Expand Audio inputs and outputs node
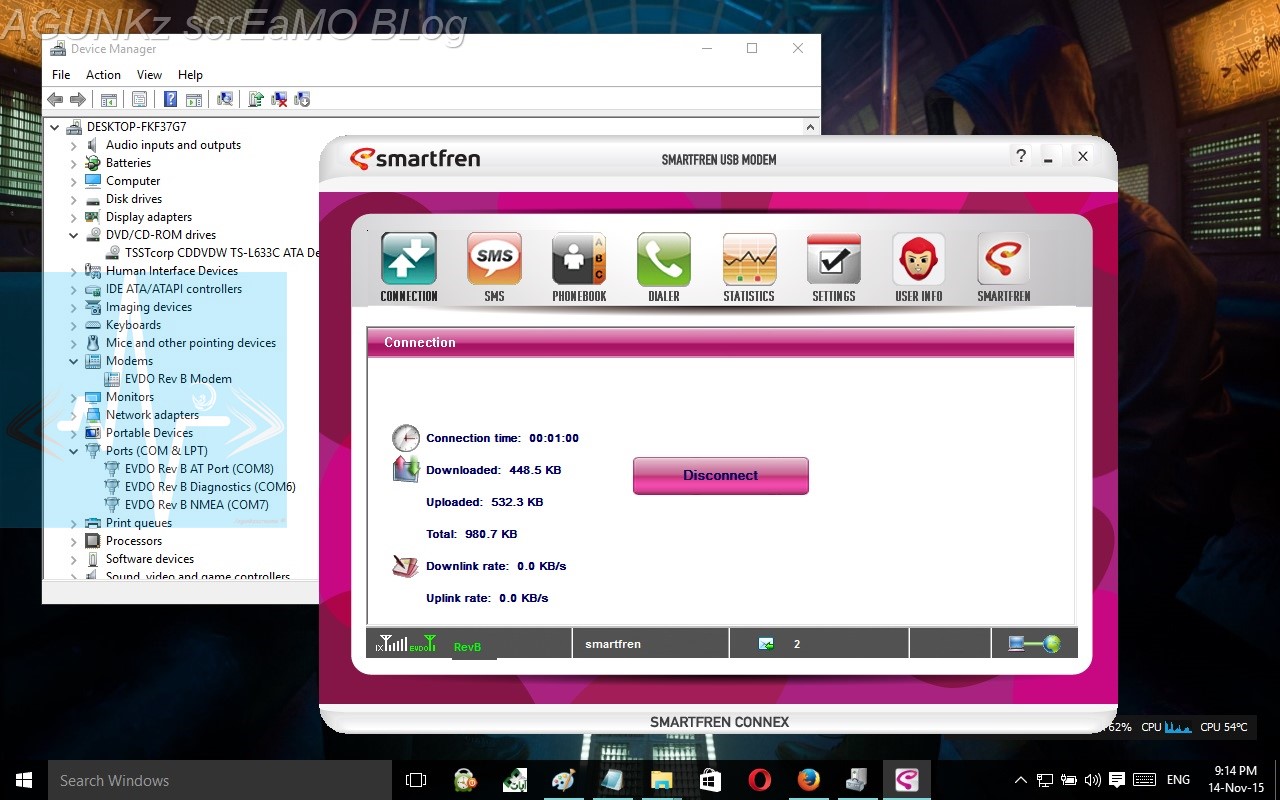Viewport: 1280px width, 800px height. point(73,145)
